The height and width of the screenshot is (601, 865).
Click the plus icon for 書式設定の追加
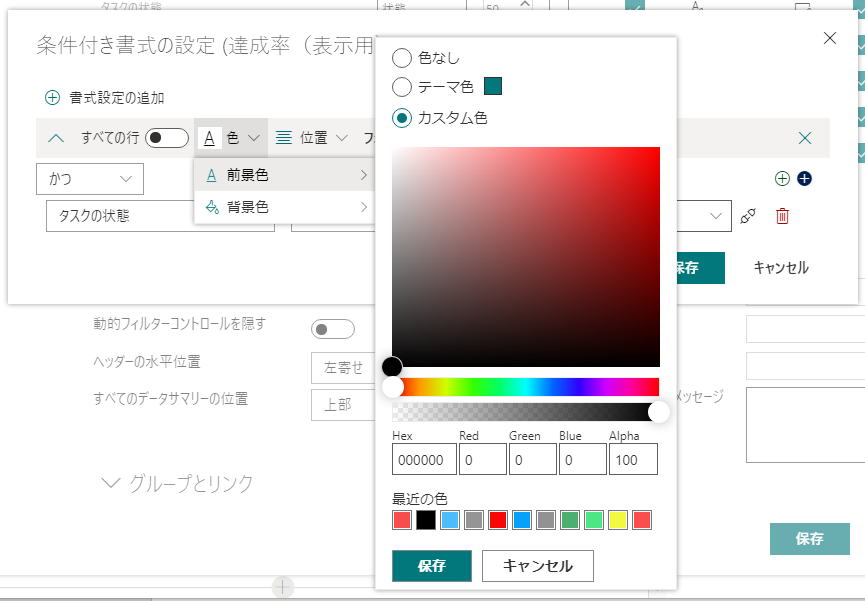(x=52, y=98)
